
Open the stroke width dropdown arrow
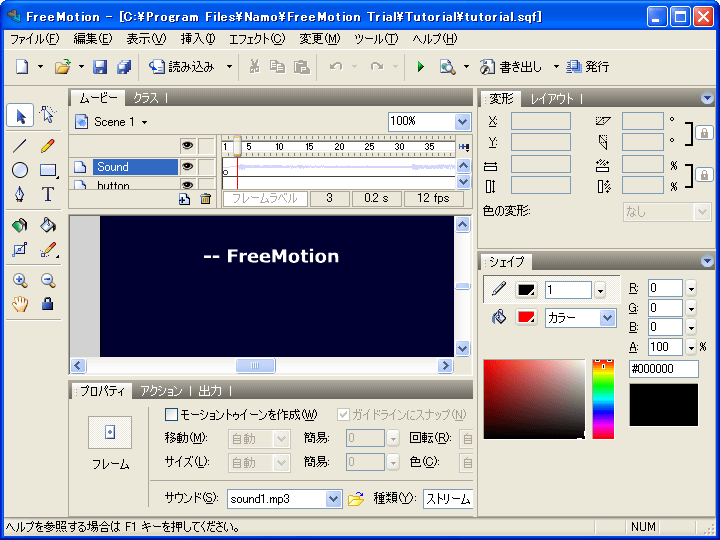click(600, 290)
